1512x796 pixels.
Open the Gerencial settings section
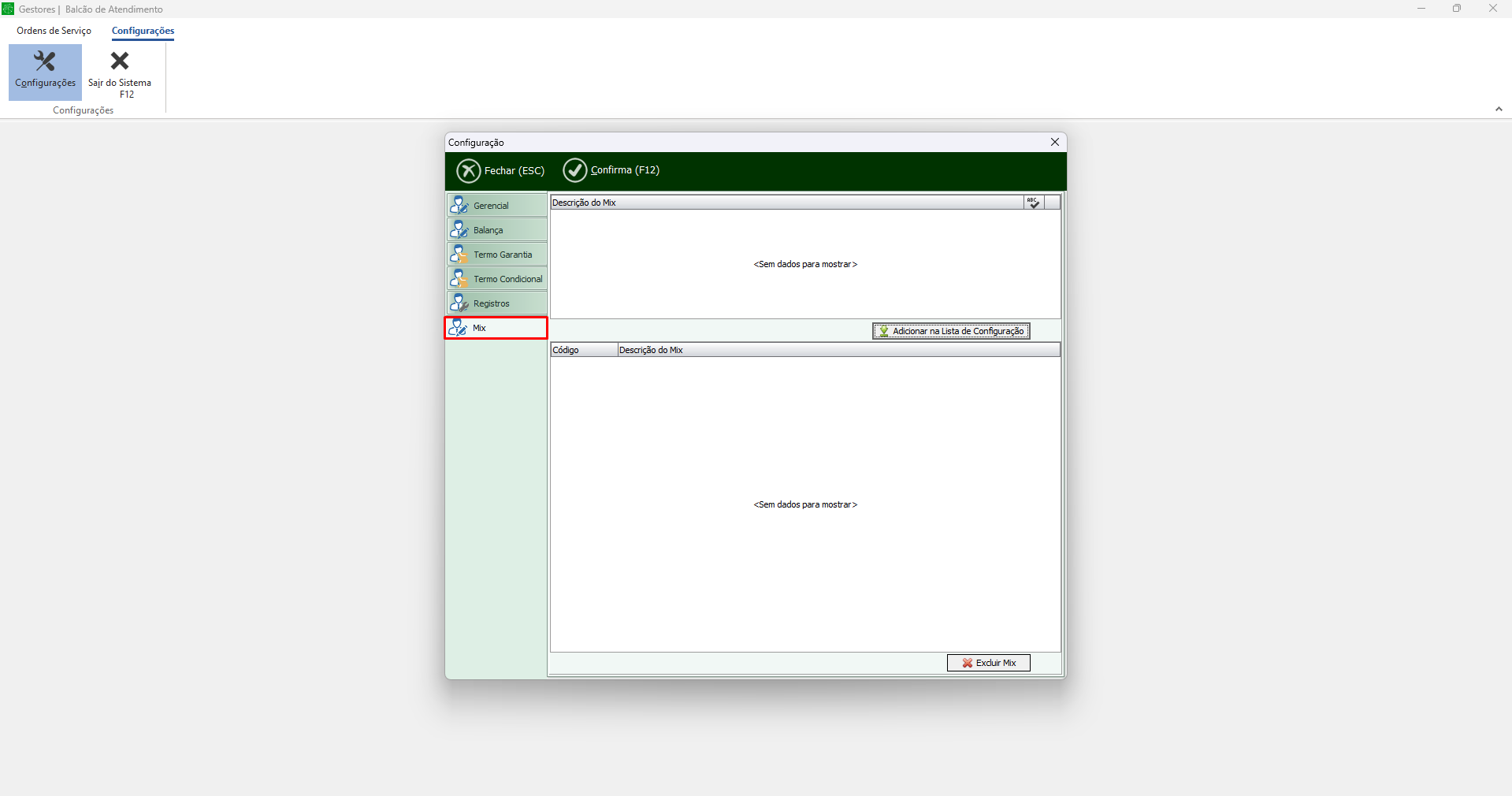pos(496,206)
